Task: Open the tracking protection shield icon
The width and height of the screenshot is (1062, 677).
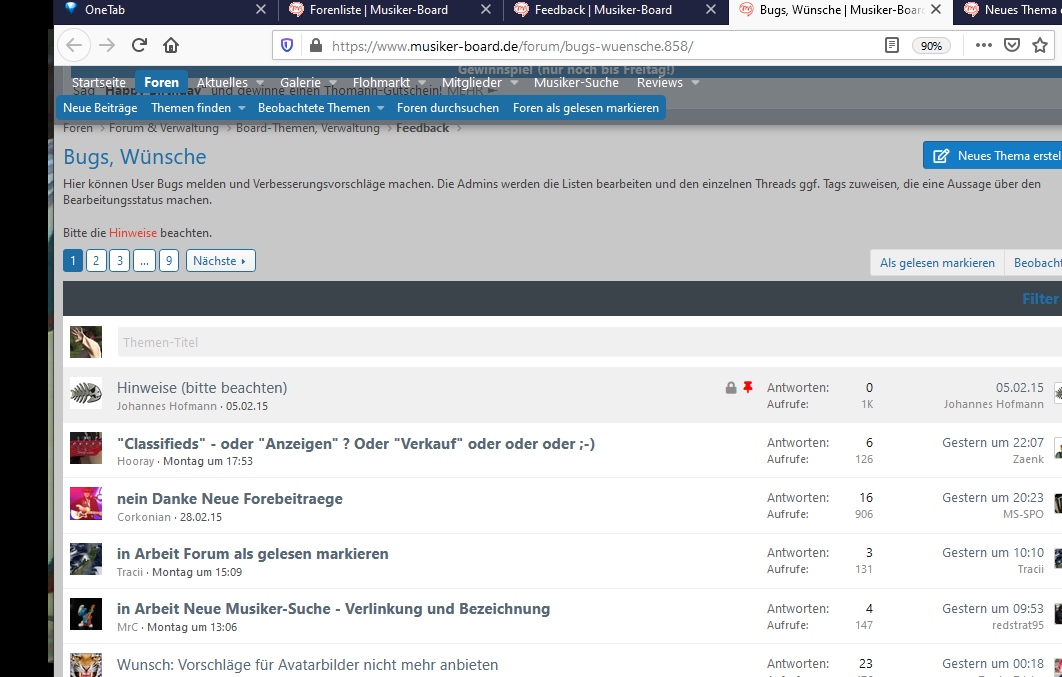Action: pos(287,46)
